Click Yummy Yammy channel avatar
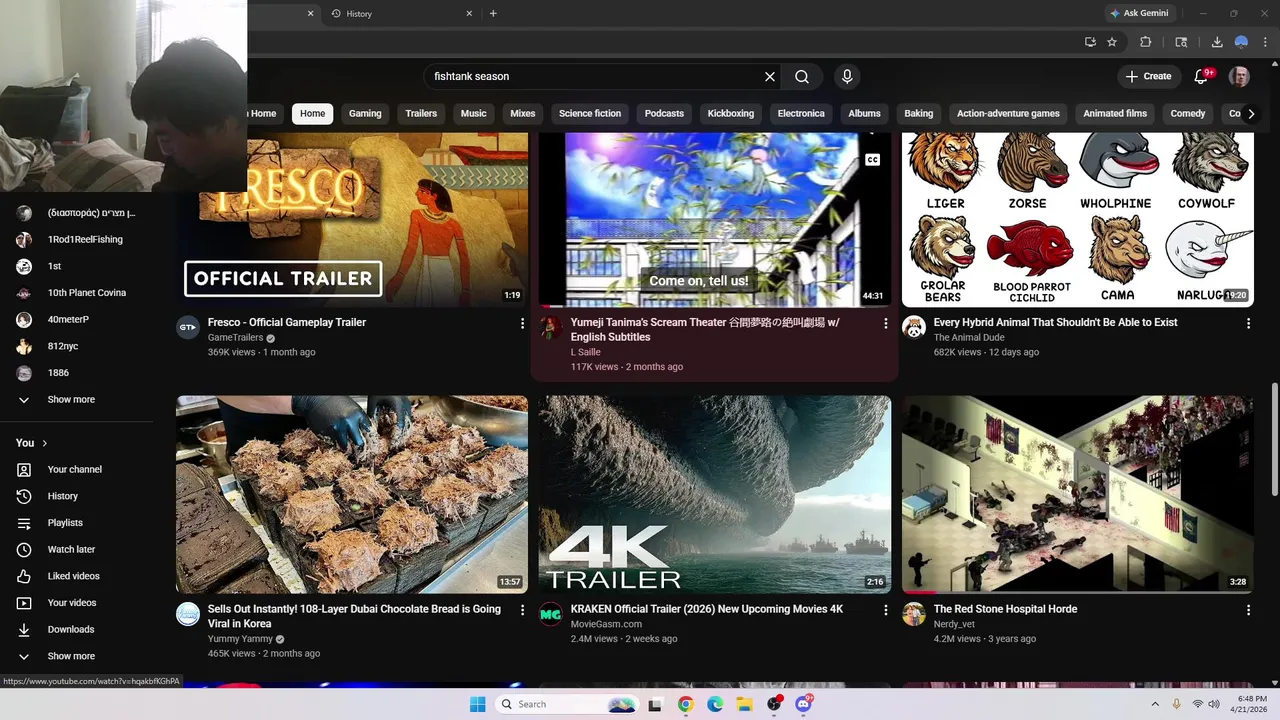1280x720 pixels. coord(188,614)
